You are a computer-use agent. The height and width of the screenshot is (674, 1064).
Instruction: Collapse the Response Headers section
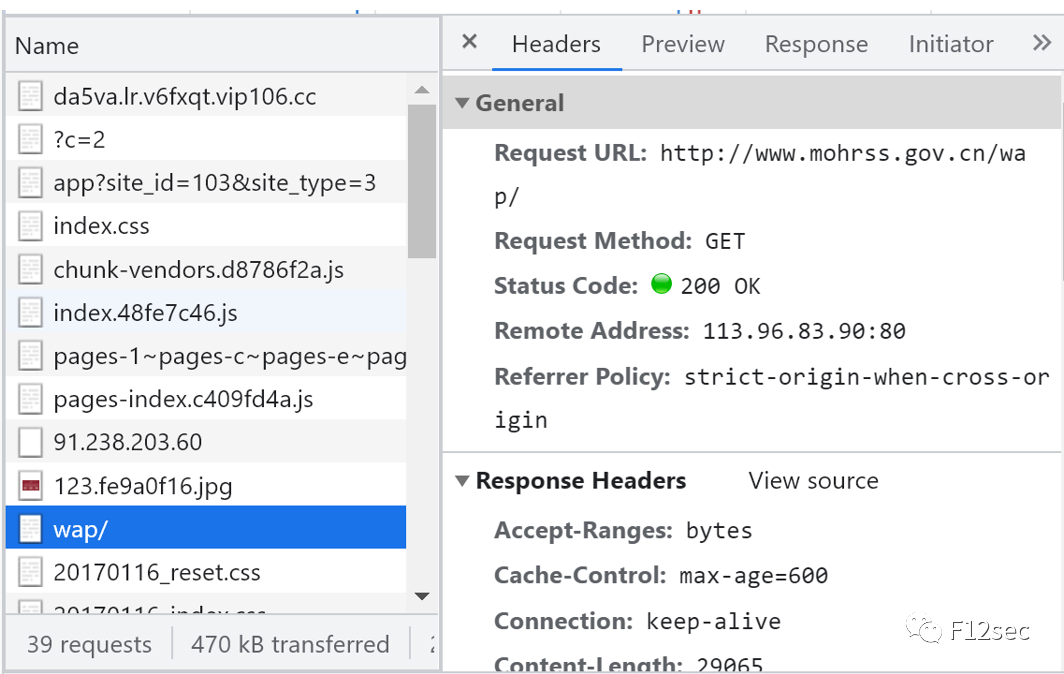coord(462,481)
